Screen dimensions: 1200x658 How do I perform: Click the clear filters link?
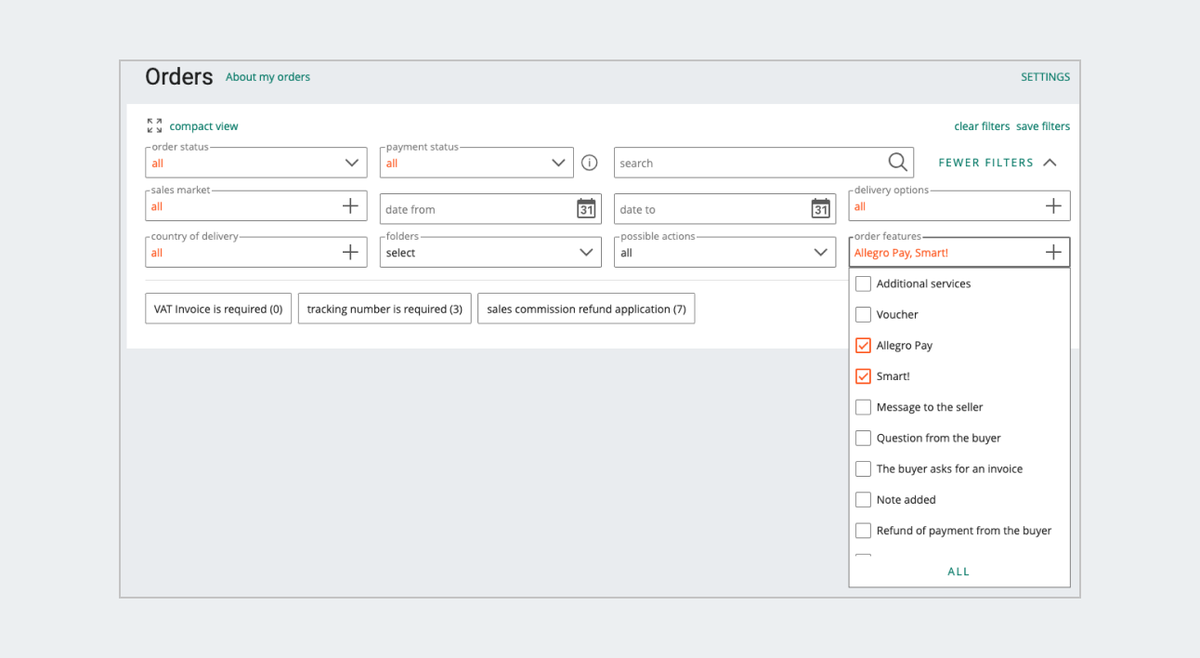click(x=981, y=126)
